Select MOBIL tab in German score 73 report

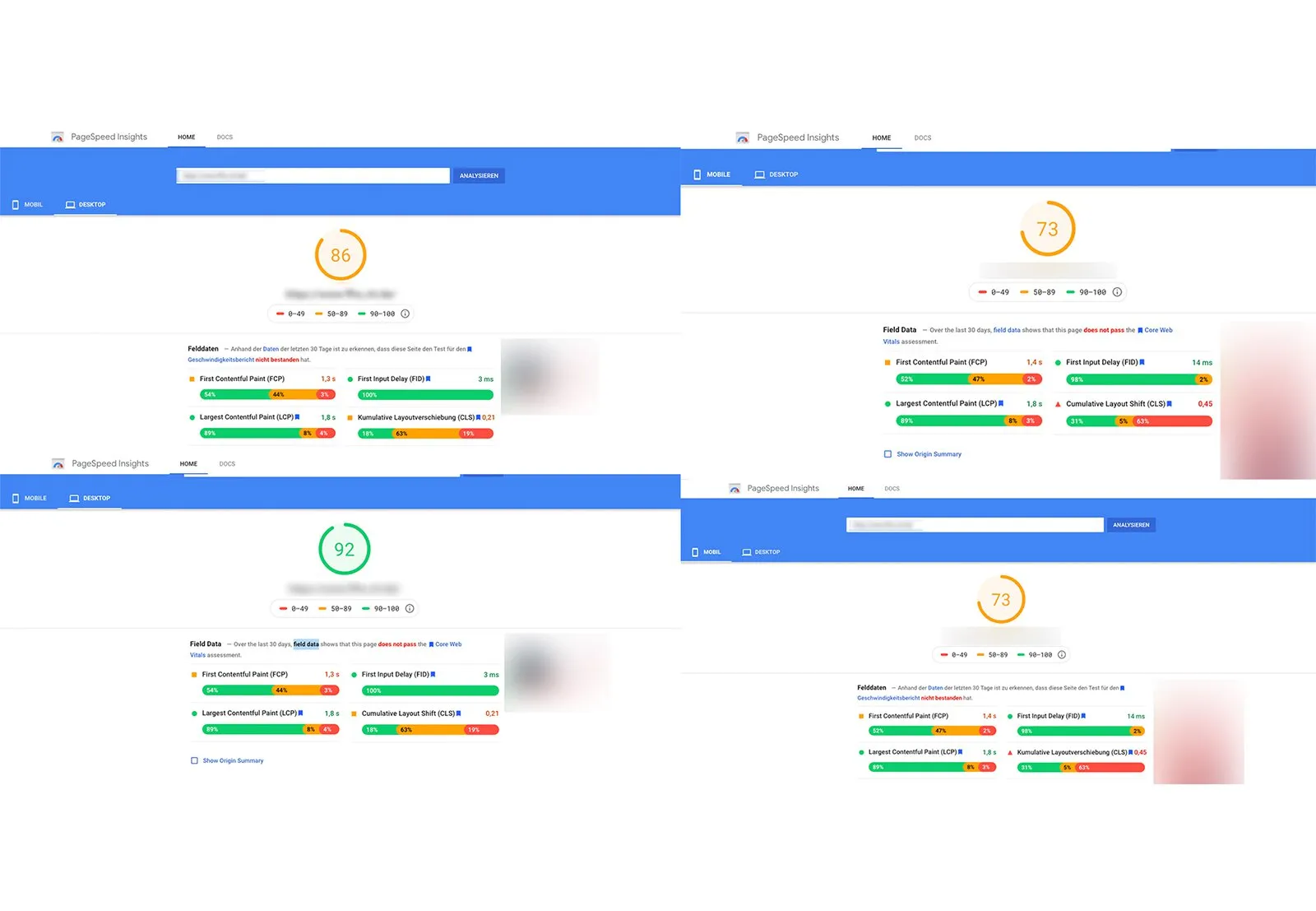707,552
